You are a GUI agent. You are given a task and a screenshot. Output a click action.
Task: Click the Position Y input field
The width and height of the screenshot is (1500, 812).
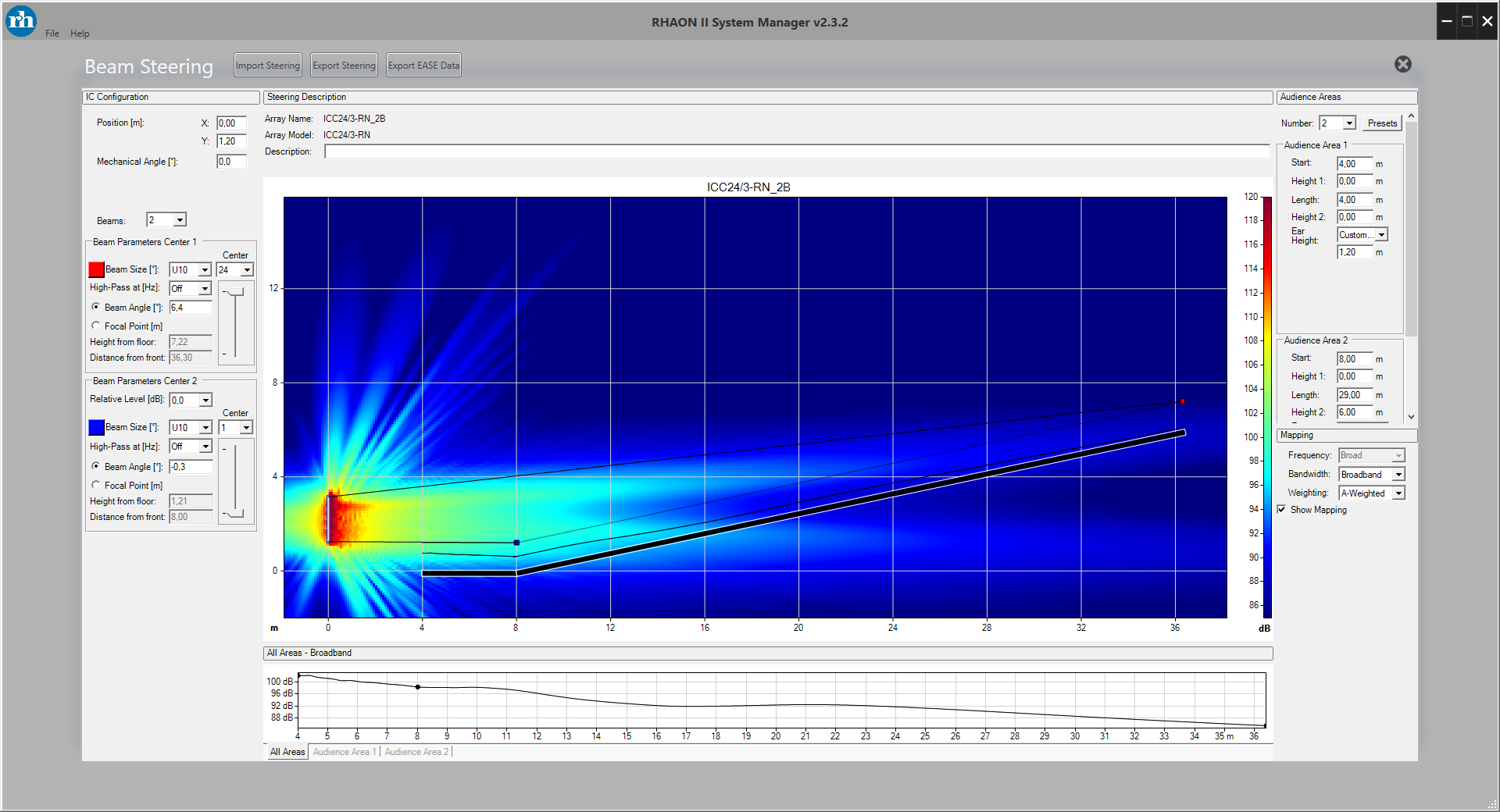(231, 141)
